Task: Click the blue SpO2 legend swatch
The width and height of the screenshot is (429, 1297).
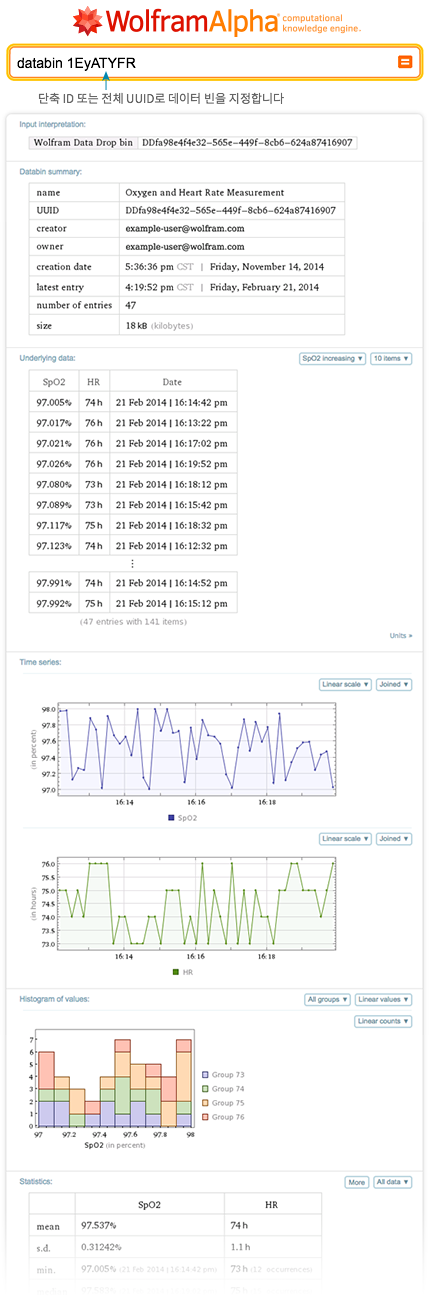Action: [171, 817]
